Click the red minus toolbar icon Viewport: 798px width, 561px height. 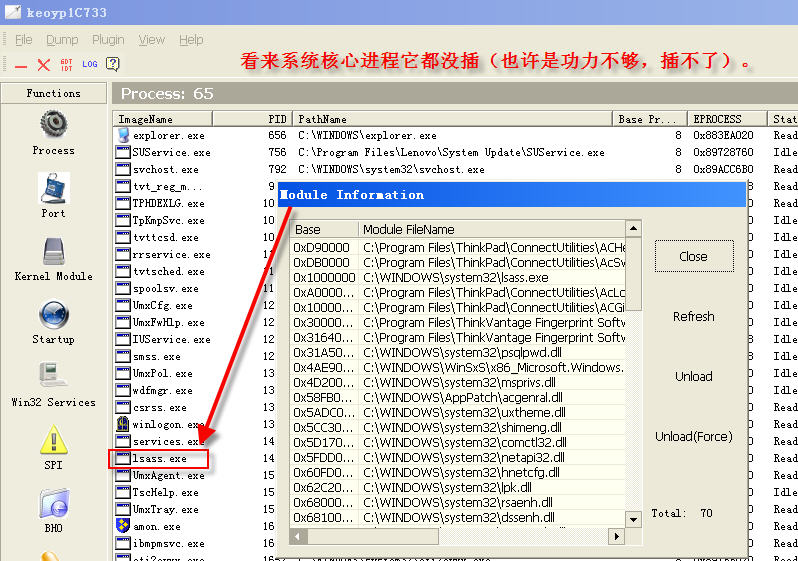coord(21,65)
